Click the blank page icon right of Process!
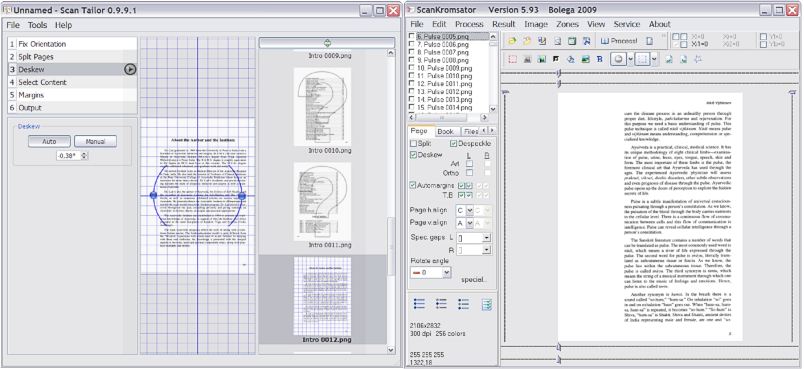 tap(649, 41)
